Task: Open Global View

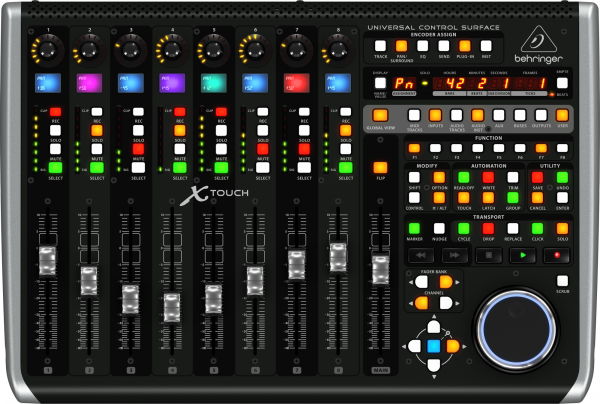Action: 380,115
